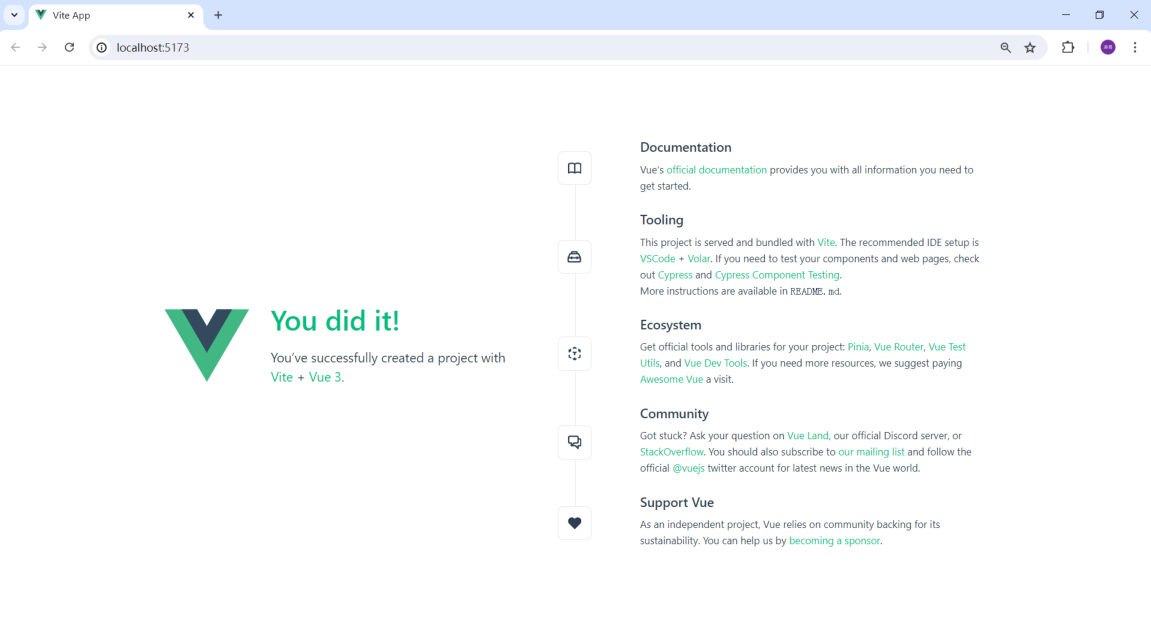Open Chrome's three-dot menu

[1135, 47]
